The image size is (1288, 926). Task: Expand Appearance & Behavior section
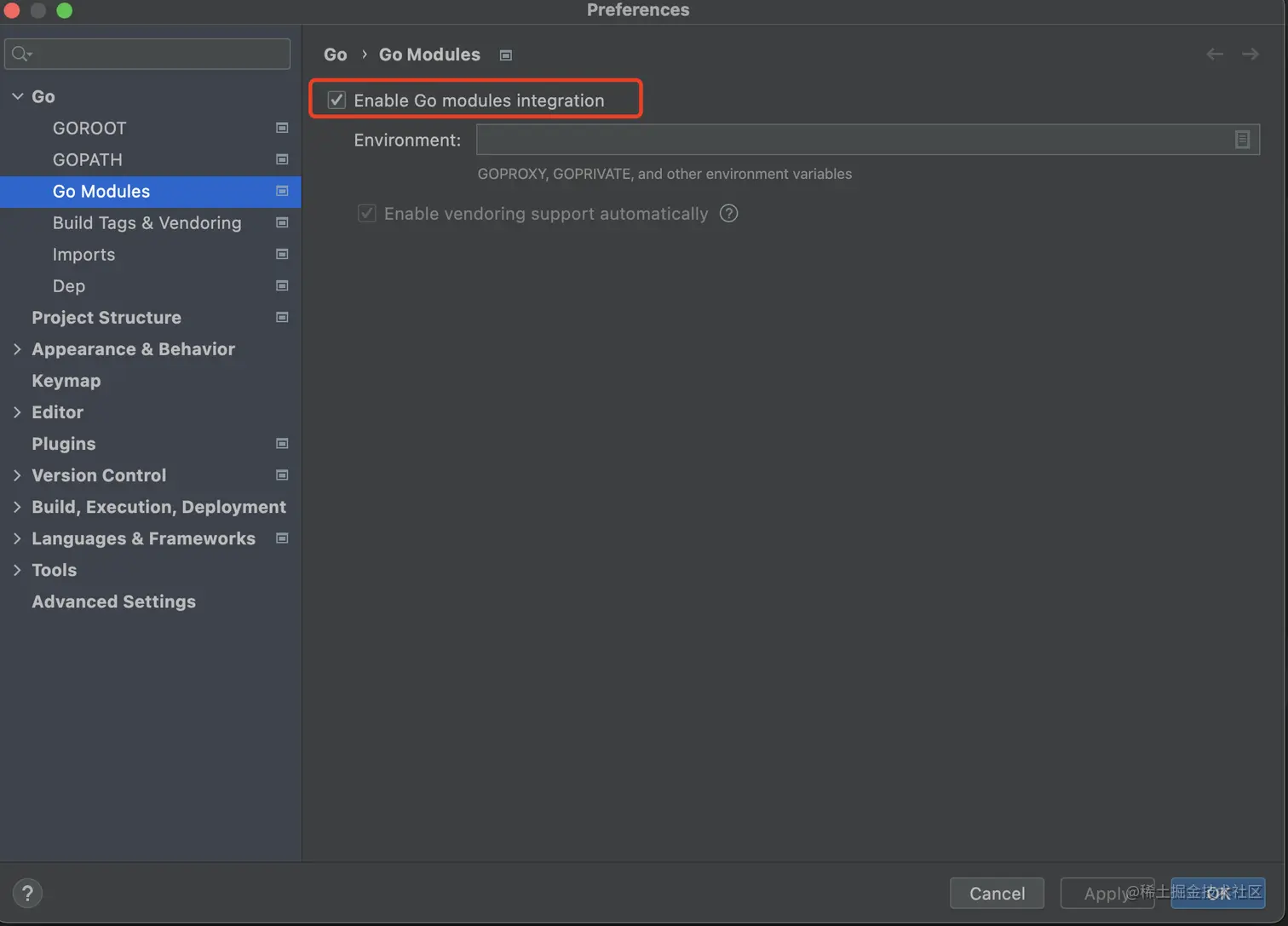click(17, 349)
